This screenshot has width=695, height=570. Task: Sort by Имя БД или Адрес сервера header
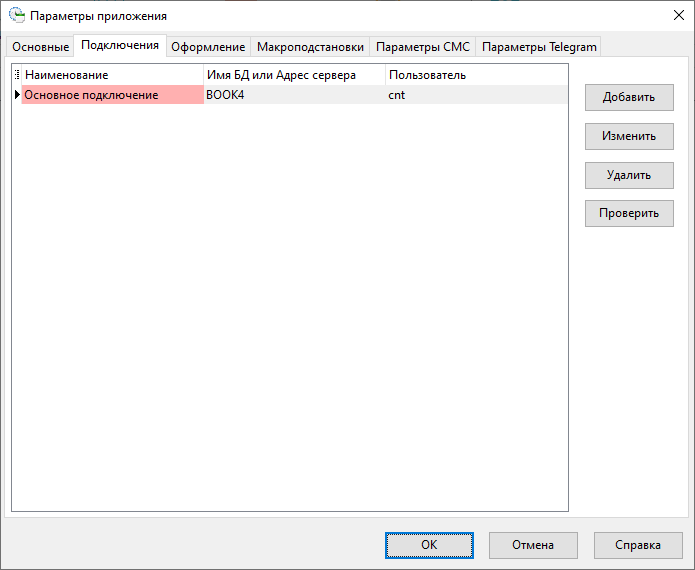pos(295,75)
